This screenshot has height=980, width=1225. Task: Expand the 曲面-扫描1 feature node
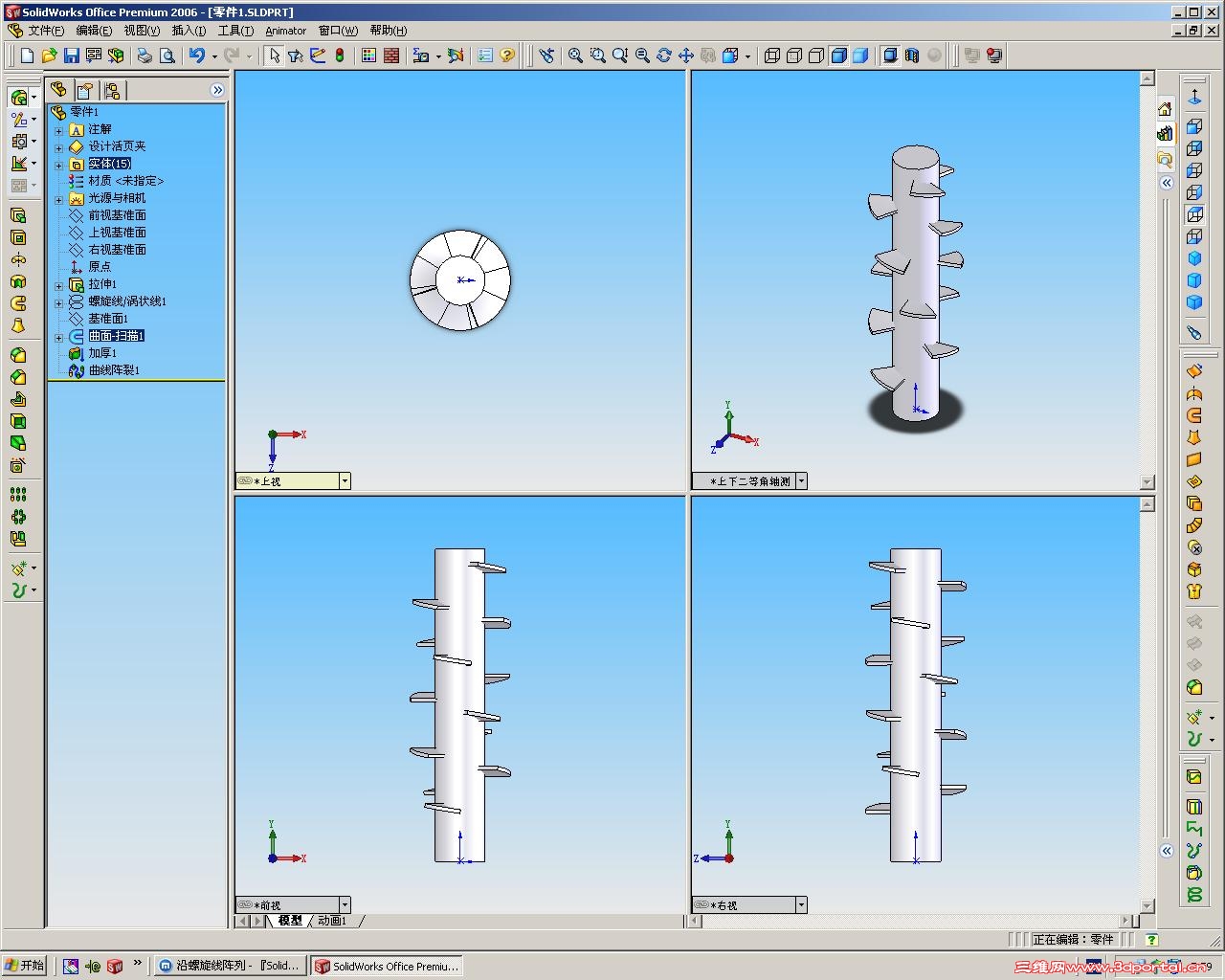tap(58, 337)
